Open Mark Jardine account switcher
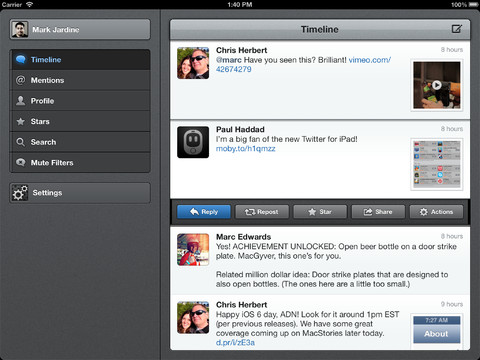Image resolution: width=480 pixels, height=360 pixels. 80,29
